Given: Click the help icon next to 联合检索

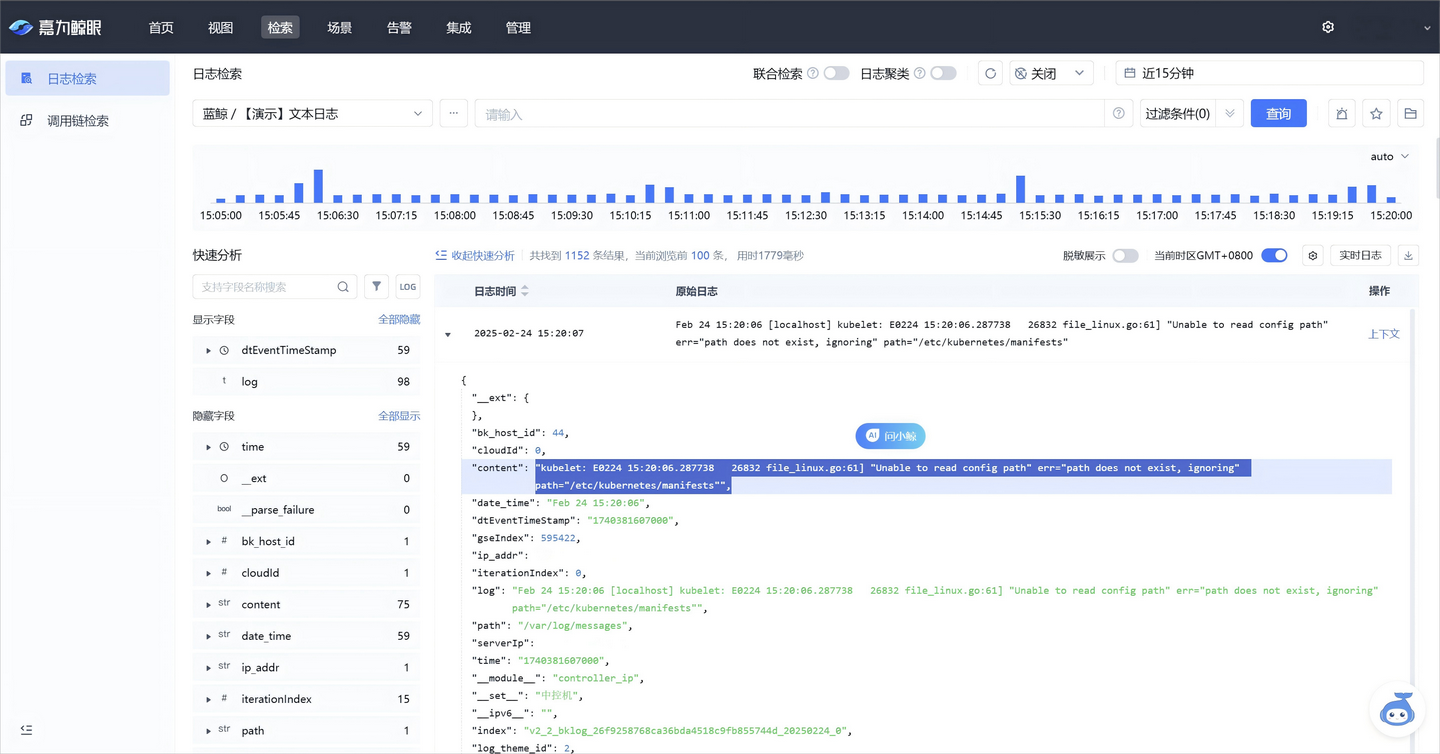Looking at the screenshot, I should point(813,73).
